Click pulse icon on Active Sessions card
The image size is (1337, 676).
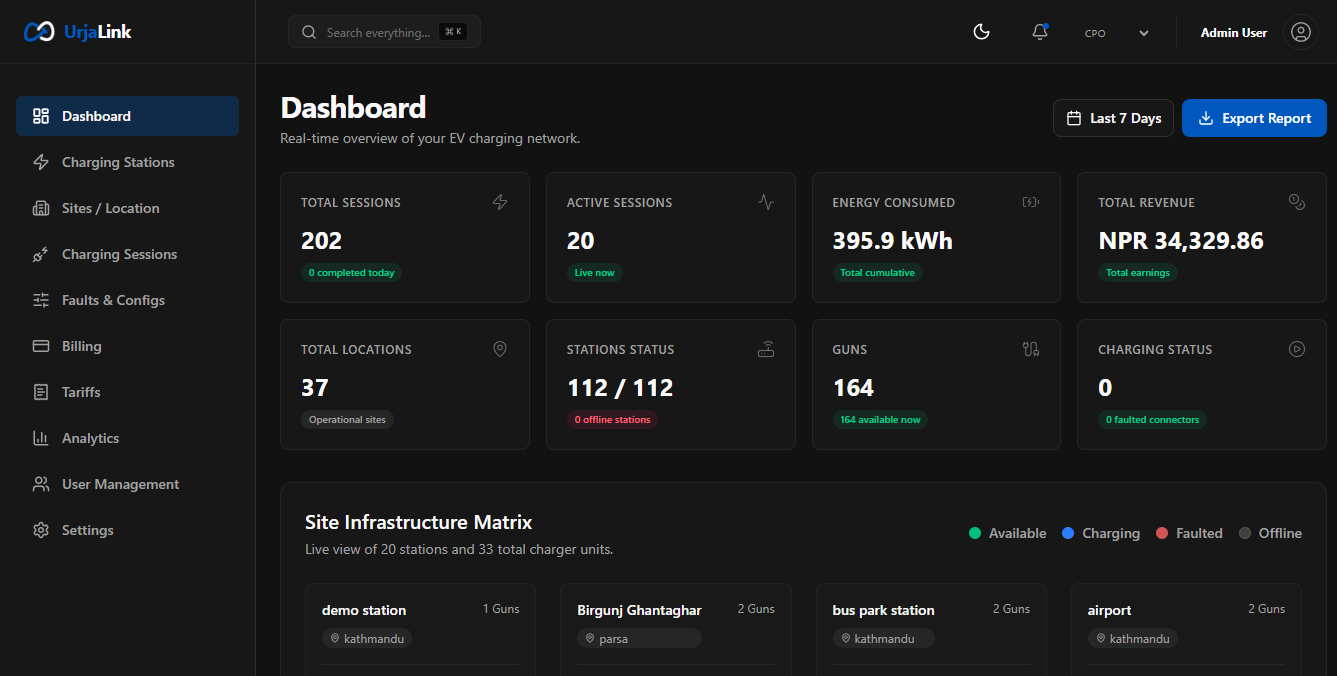click(766, 202)
